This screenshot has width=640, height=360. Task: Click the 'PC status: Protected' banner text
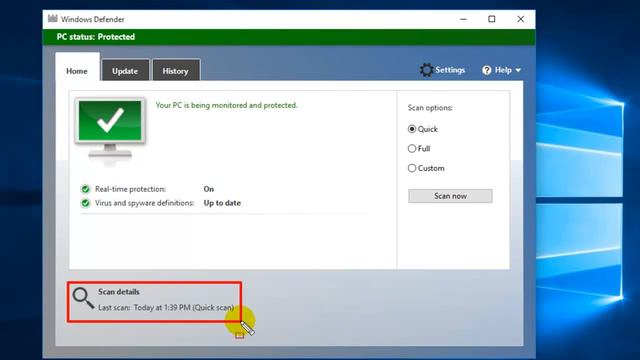coord(96,37)
